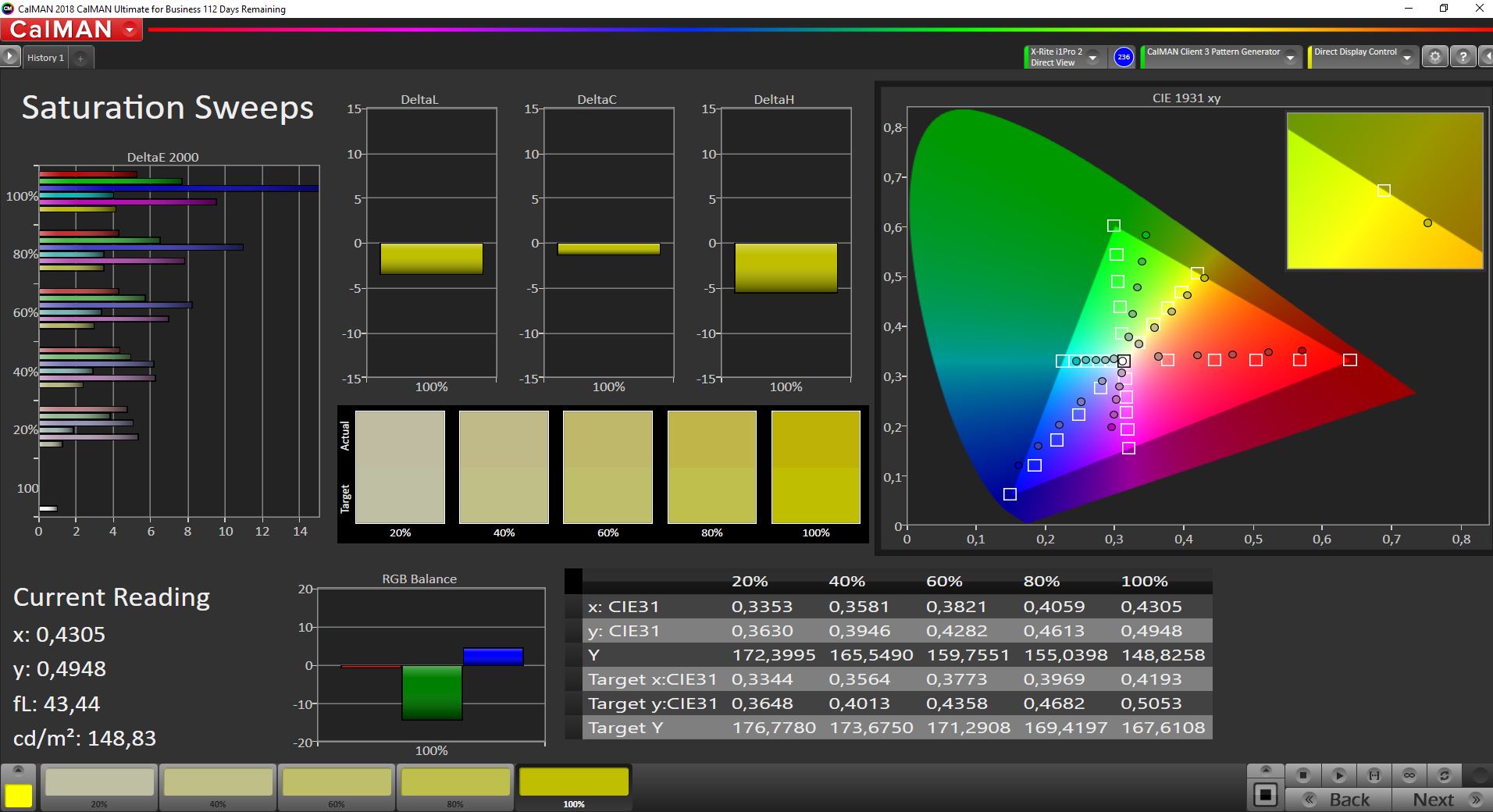
Task: Enable continuous read infinity icon
Action: click(x=1409, y=775)
